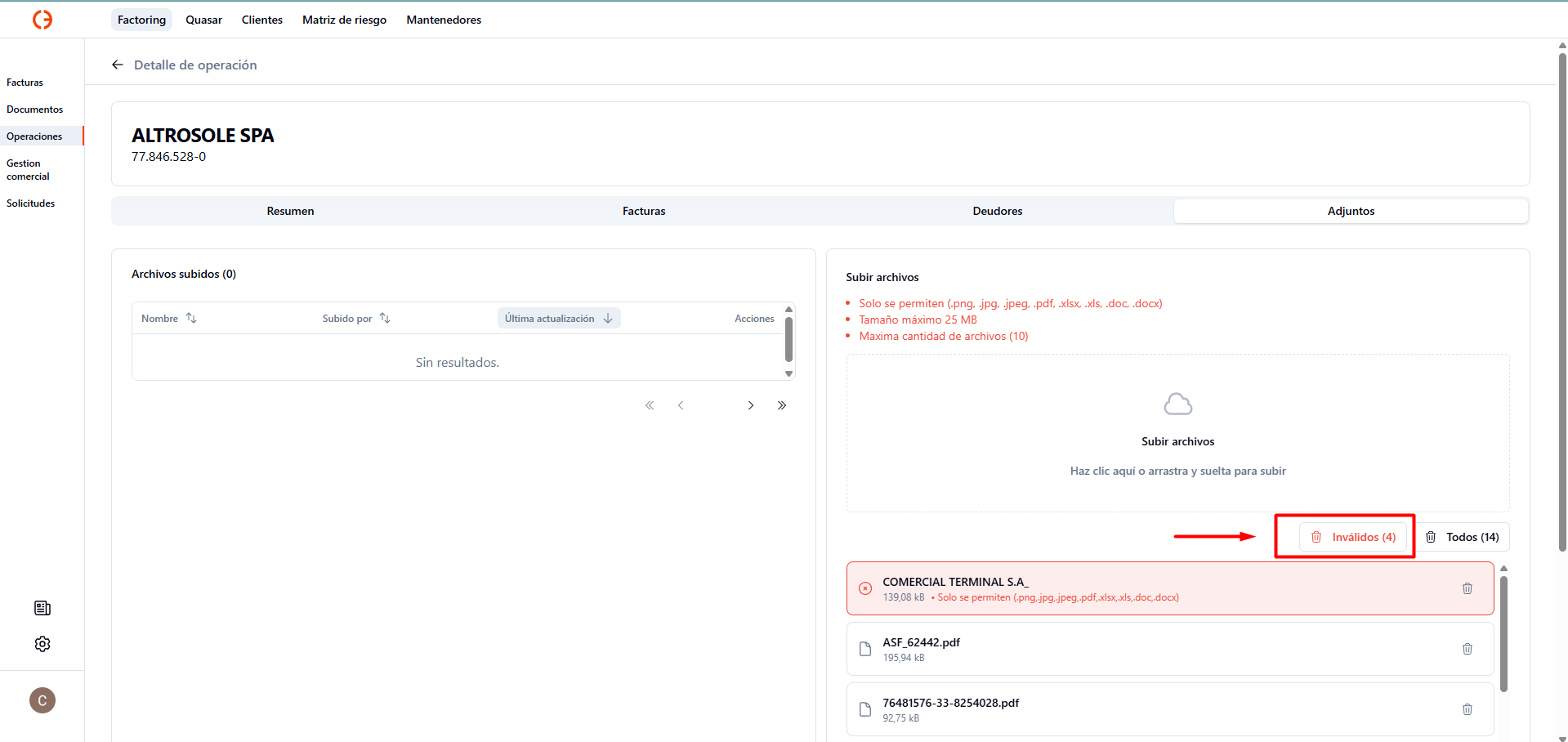Click the user avatar with letter C
Viewport: 1568px width, 742px height.
click(42, 700)
